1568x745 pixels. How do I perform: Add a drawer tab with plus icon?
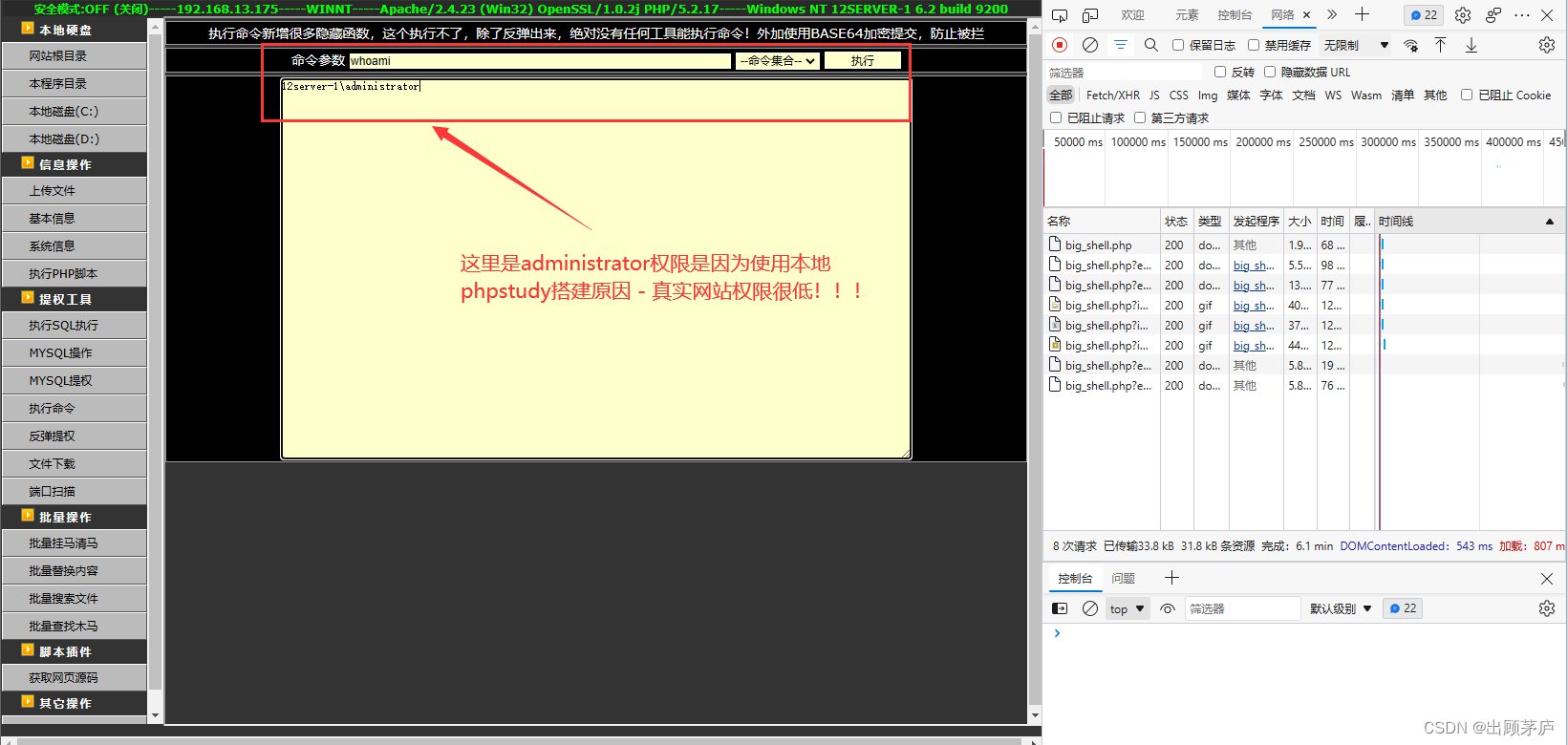1172,578
